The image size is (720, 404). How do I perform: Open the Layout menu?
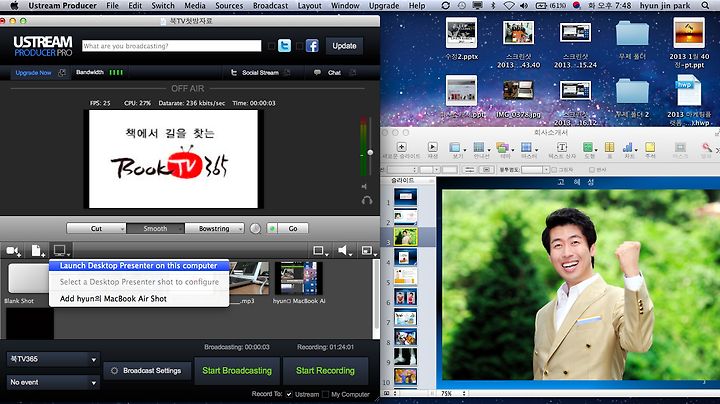pyautogui.click(x=309, y=6)
